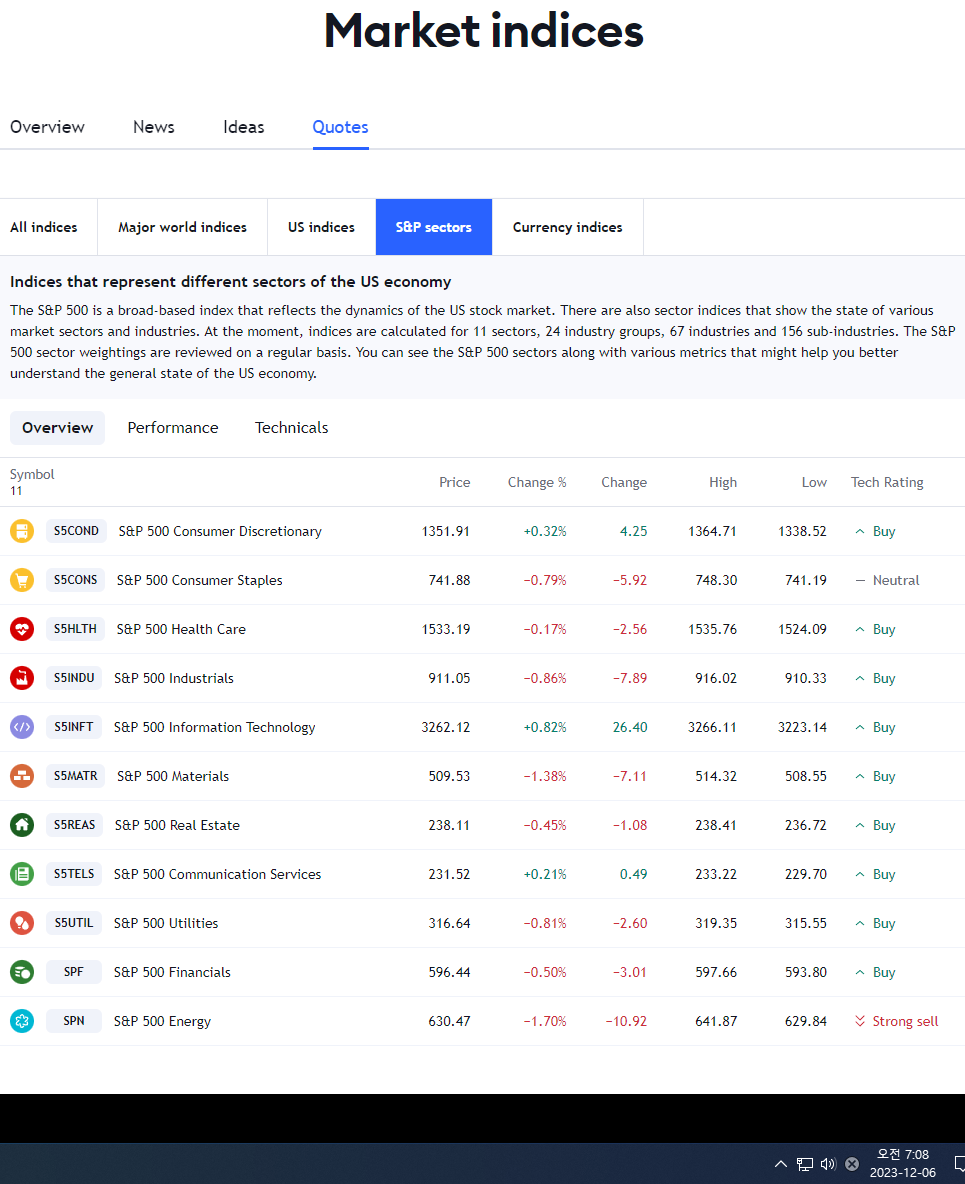Click the Utilities sector icon
This screenshot has height=1184, width=965.
click(x=22, y=923)
